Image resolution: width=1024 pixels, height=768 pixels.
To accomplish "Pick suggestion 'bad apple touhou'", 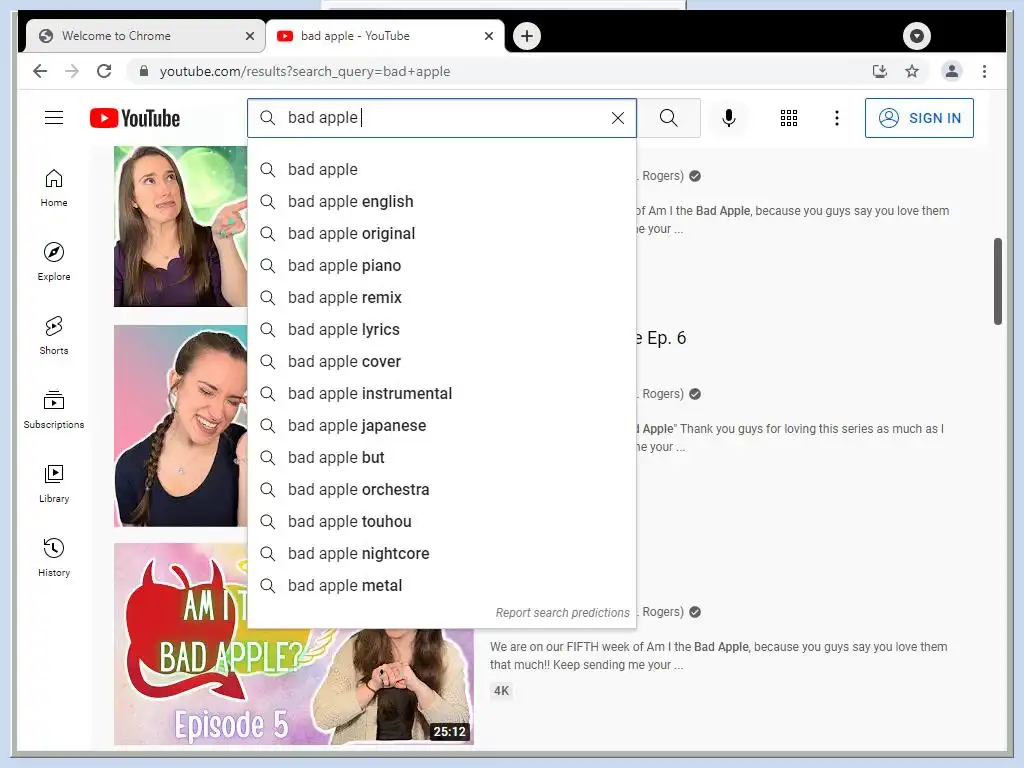I will (441, 522).
